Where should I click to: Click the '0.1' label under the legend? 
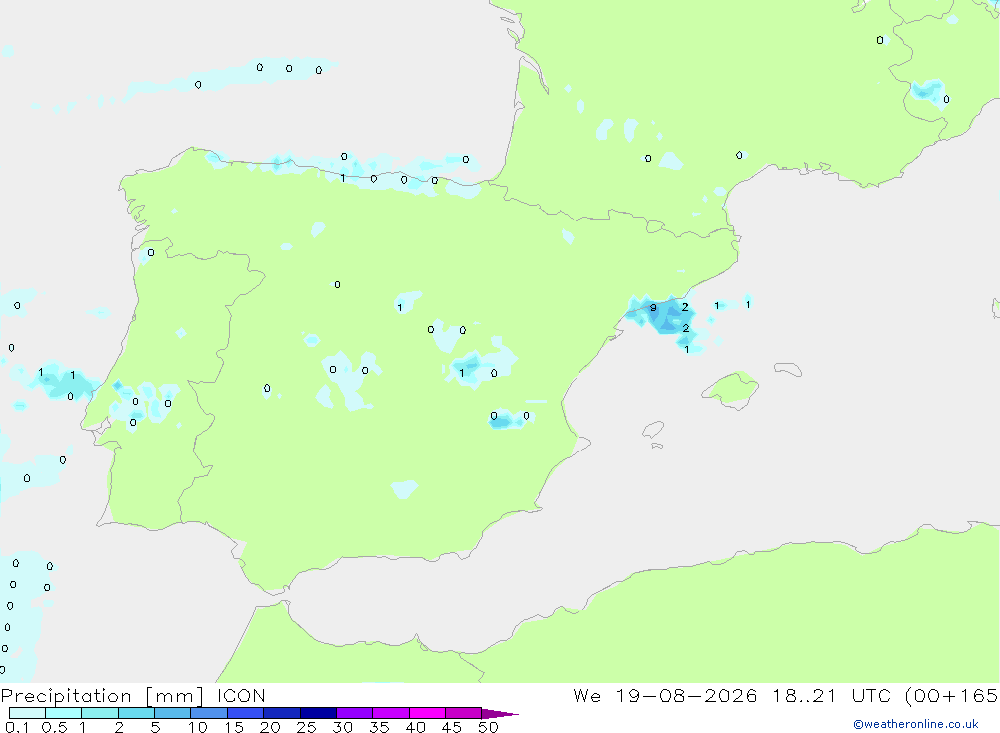pos(17,727)
